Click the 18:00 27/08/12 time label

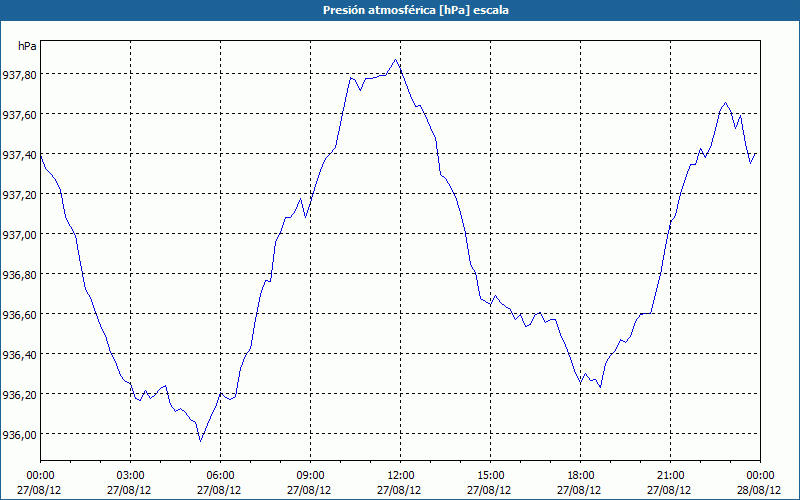(579, 483)
